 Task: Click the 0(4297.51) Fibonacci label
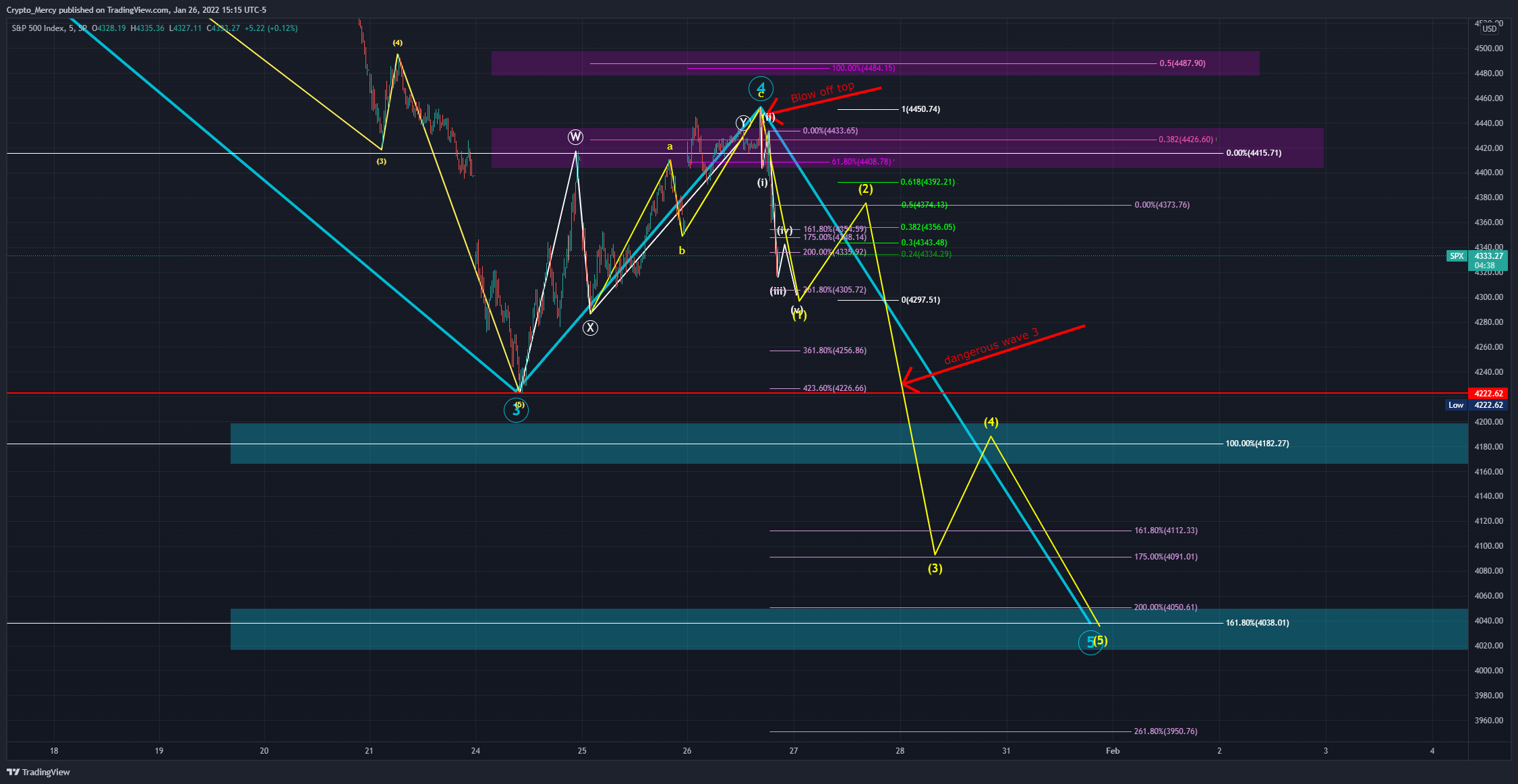pos(921,300)
